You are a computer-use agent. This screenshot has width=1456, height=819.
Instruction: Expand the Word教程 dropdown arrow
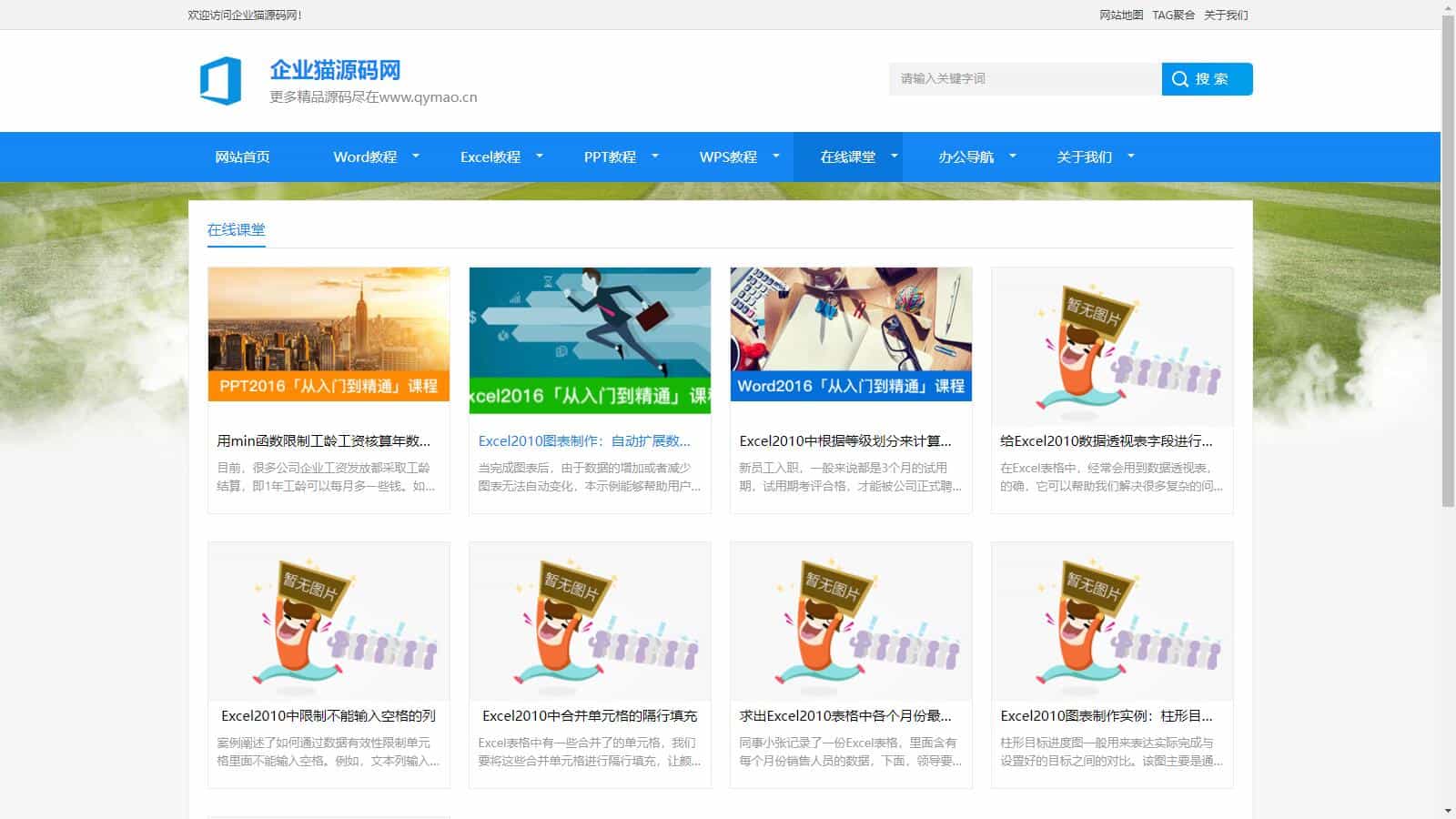(x=416, y=157)
